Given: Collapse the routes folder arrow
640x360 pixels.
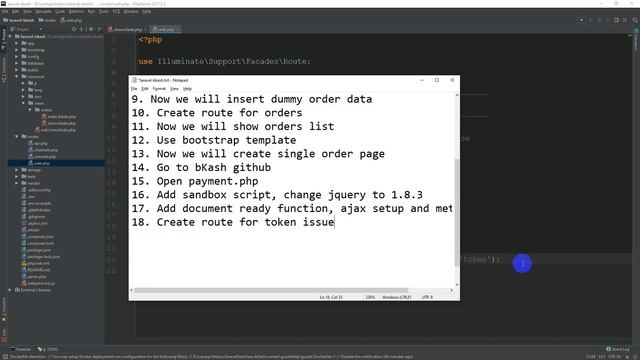Looking at the screenshot, I should point(17,136).
